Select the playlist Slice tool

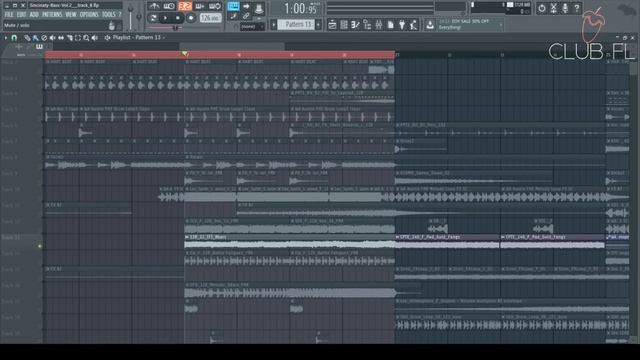[69, 38]
